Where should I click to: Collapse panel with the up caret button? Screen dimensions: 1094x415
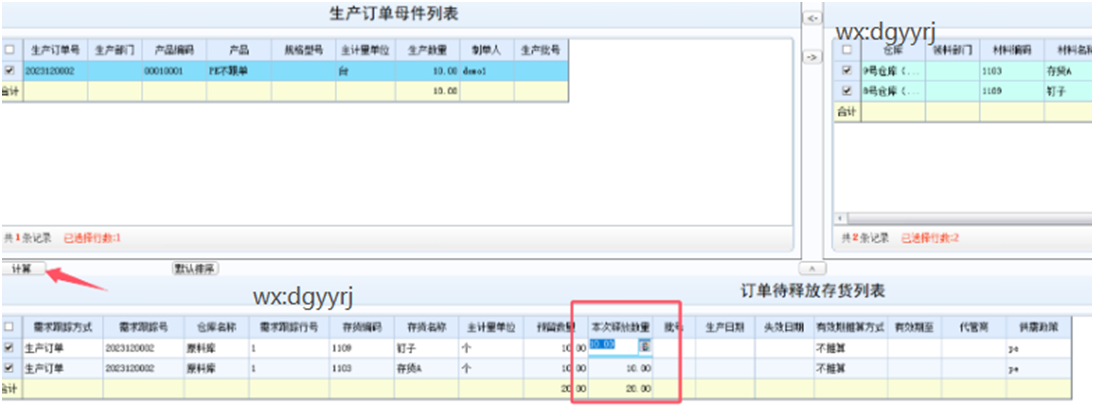(x=812, y=269)
